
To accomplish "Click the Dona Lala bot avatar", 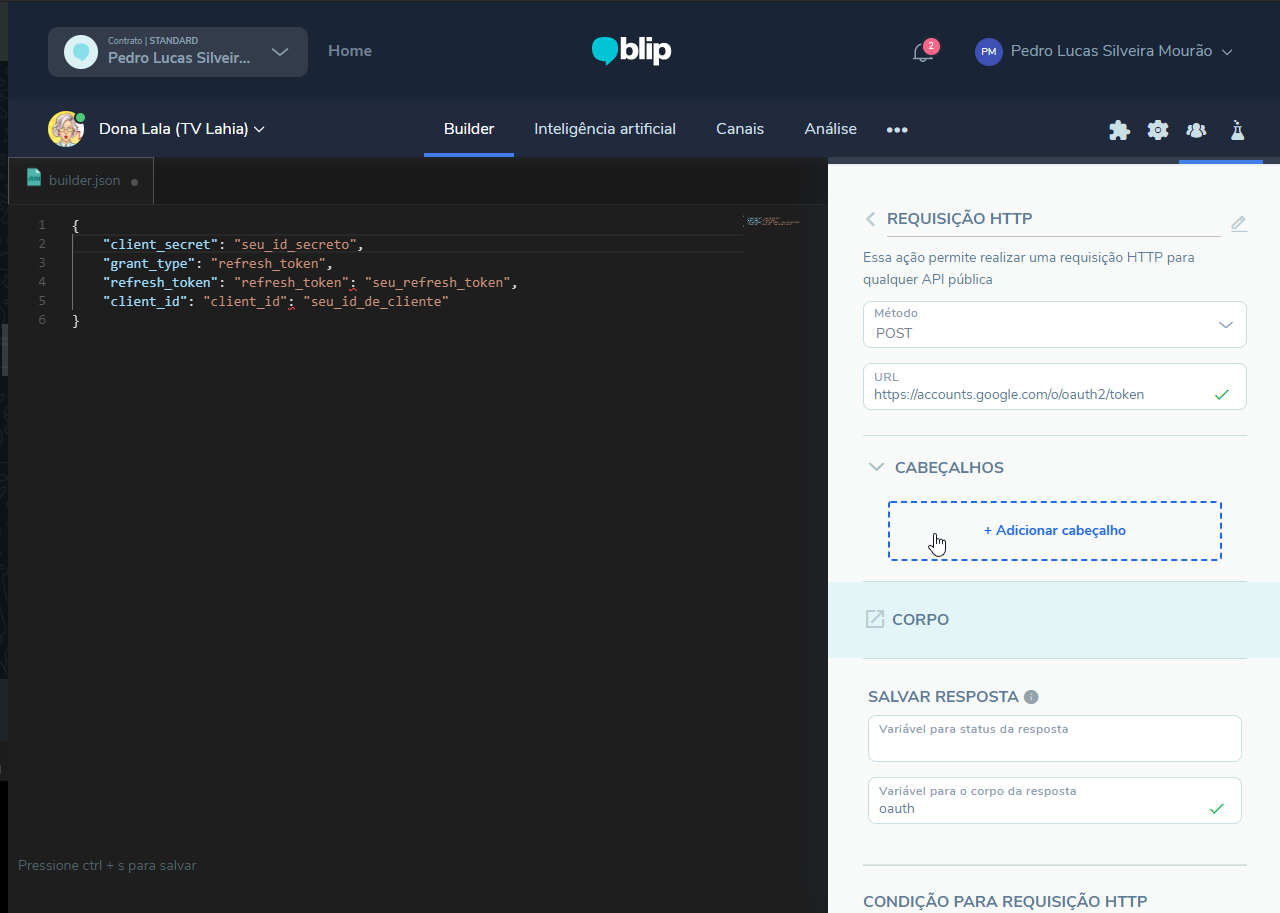I will (x=66, y=129).
